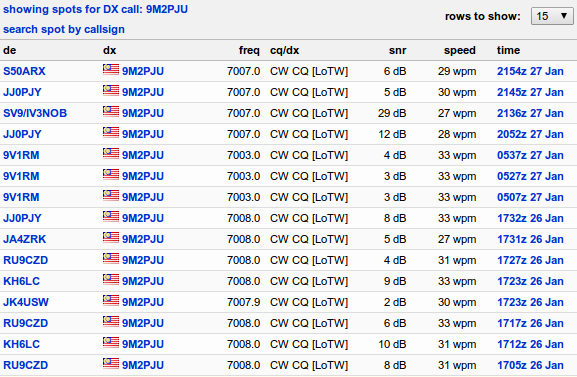Open JK4USW spotter callsign link
This screenshot has width=577, height=377.
pyautogui.click(x=26, y=302)
